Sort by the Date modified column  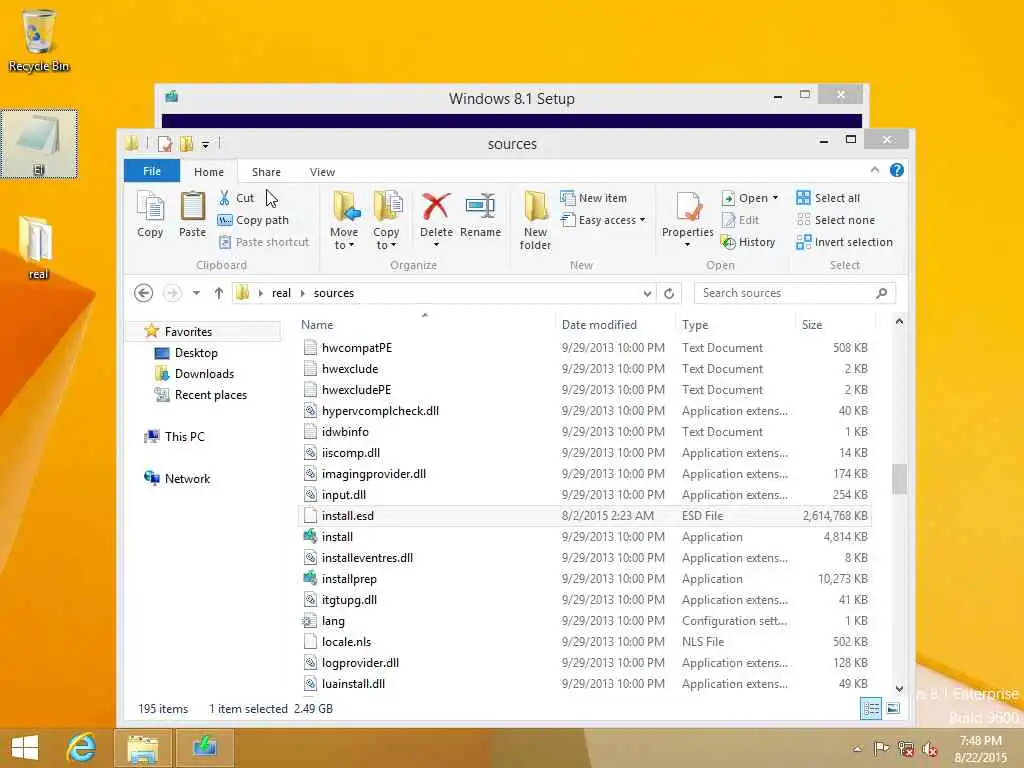click(x=615, y=325)
